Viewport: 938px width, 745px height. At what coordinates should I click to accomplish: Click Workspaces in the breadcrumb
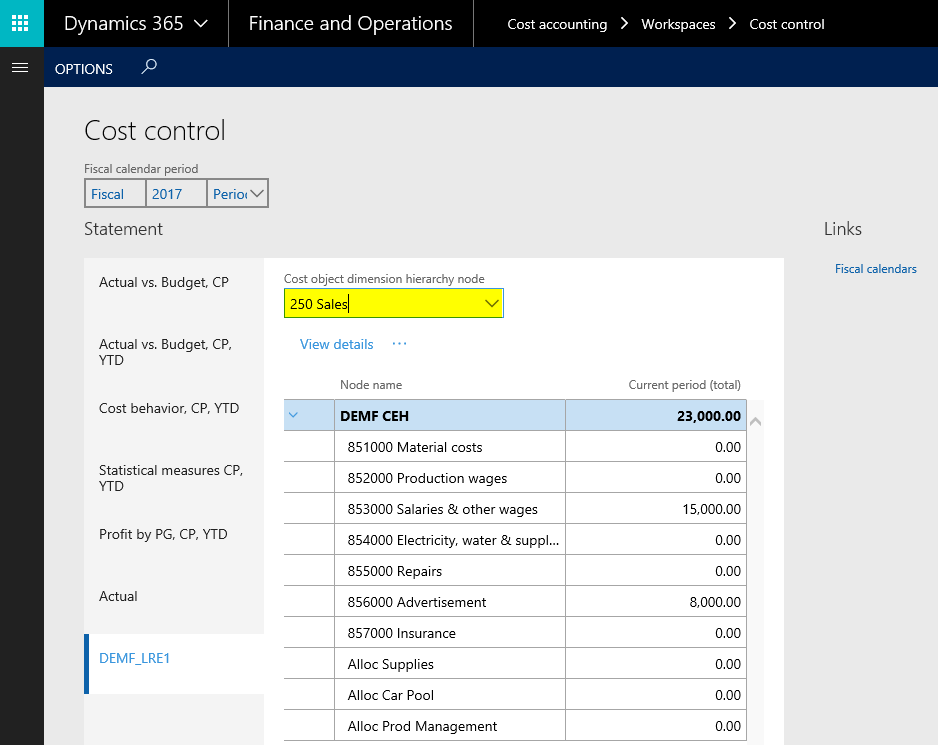678,24
